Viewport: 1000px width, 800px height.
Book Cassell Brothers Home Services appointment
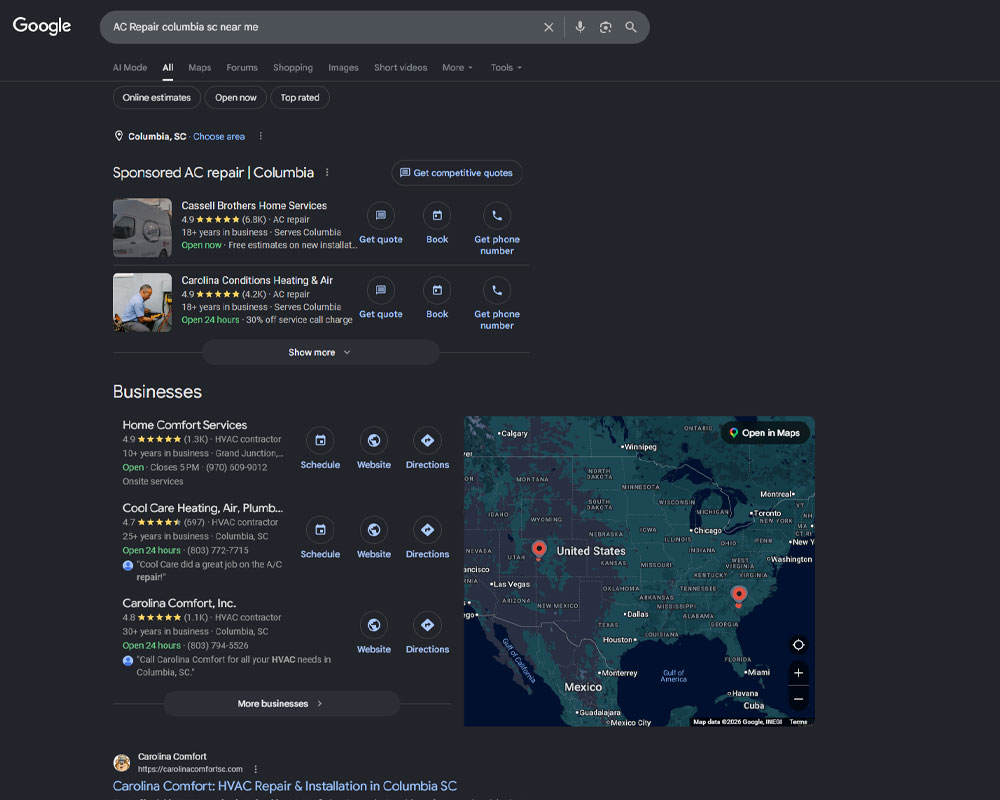tap(437, 224)
